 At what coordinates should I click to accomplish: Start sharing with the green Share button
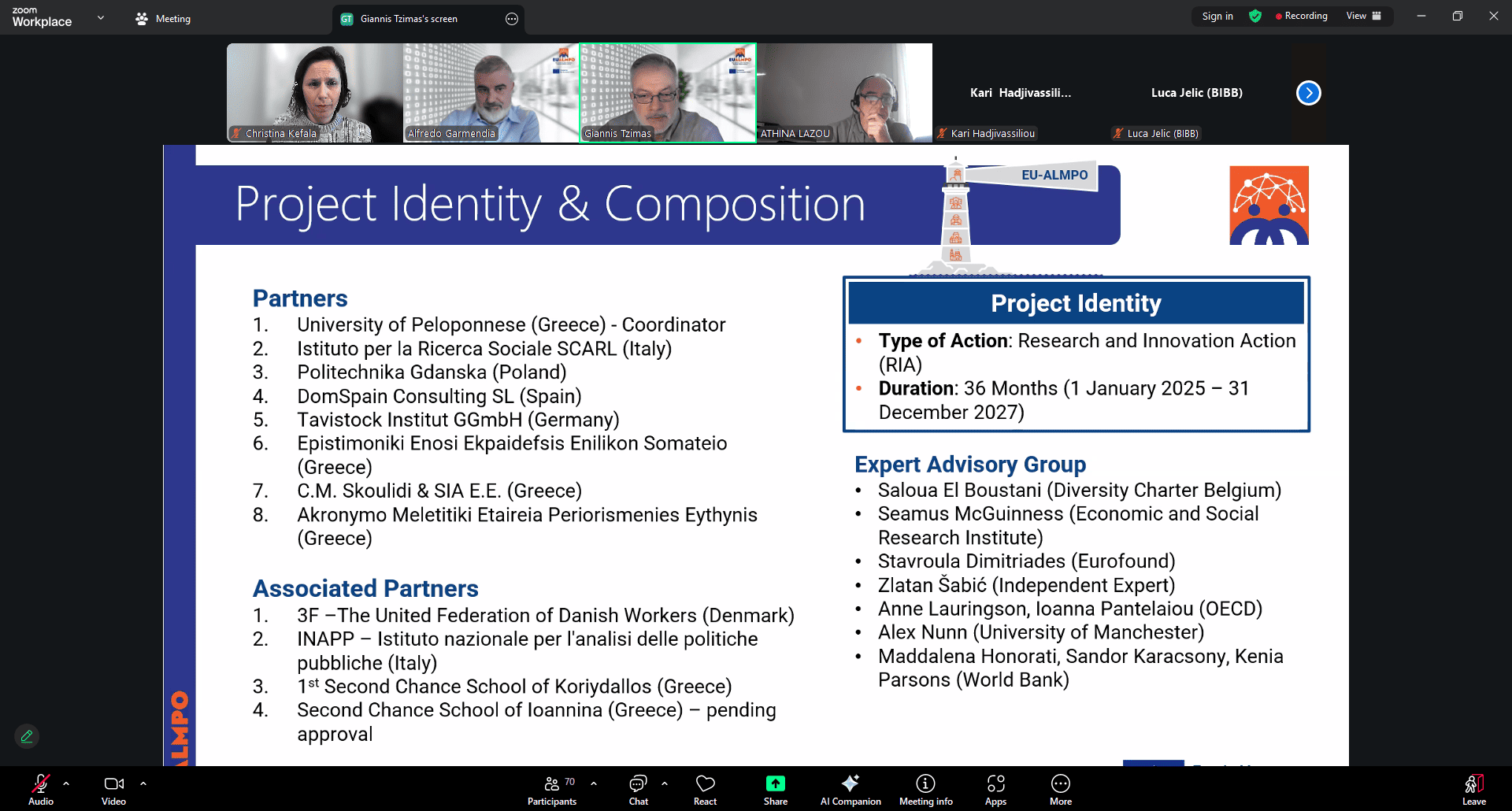click(x=775, y=789)
